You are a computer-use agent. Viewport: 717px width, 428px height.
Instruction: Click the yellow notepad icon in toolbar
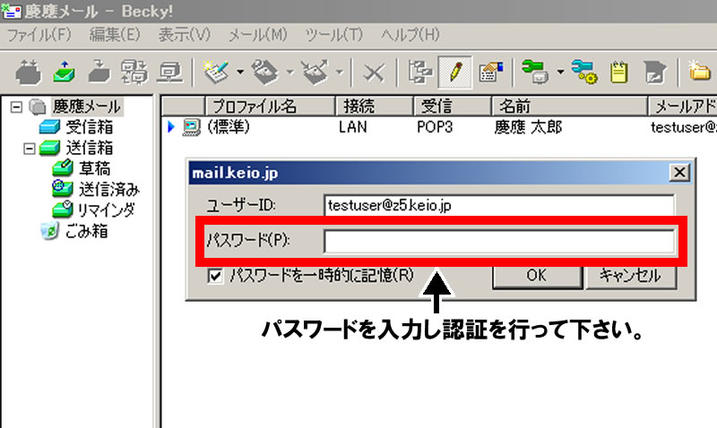coord(620,72)
